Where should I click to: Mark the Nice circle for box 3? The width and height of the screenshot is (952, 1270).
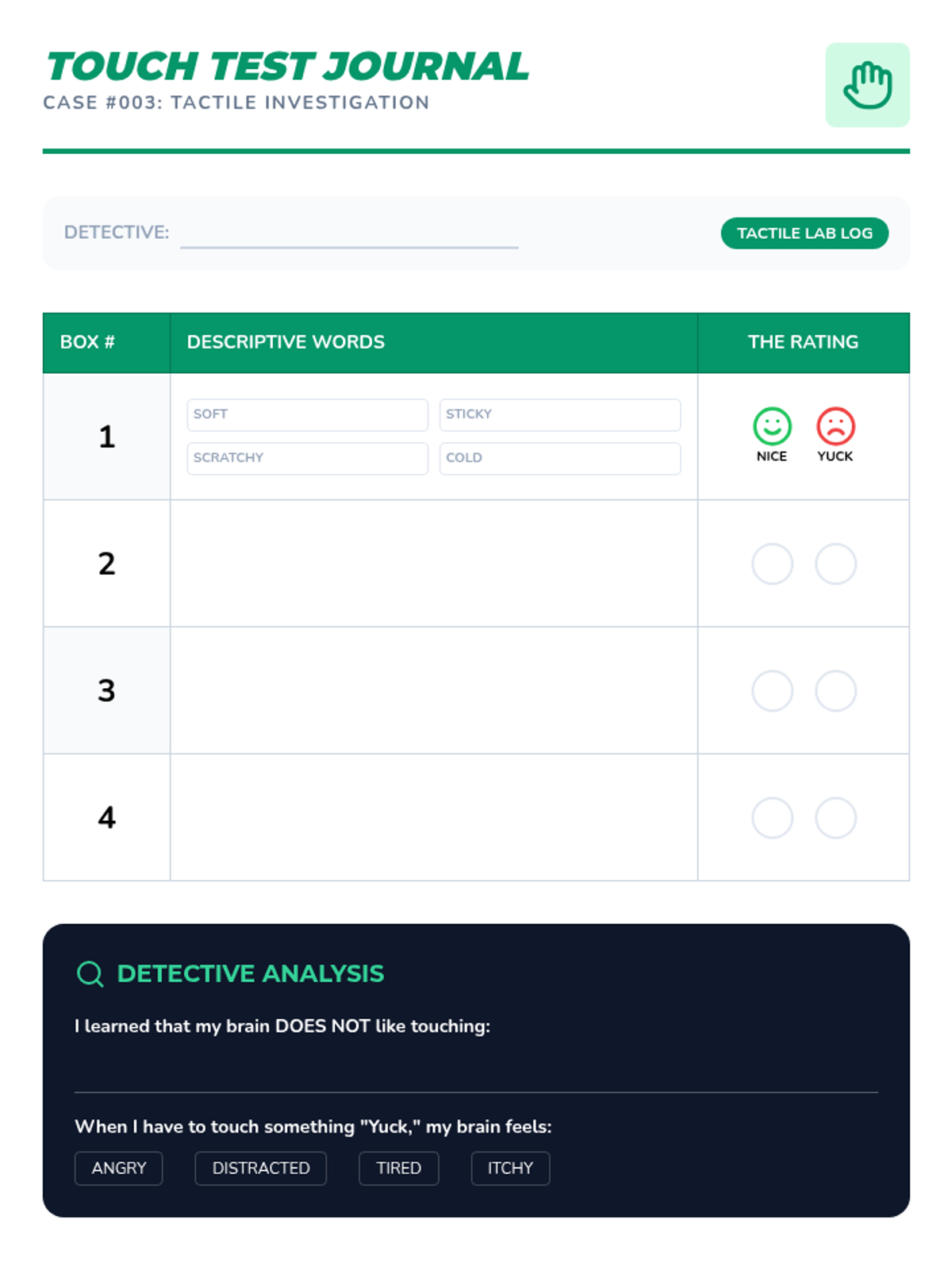(x=772, y=691)
